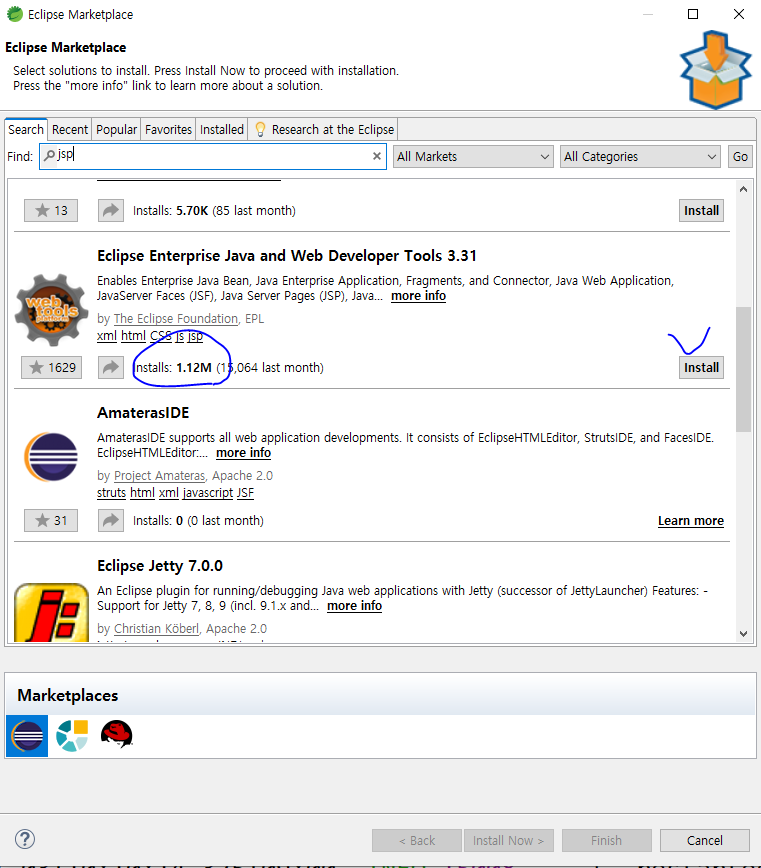Click the magnifier icon in Find field
Screen dimensions: 761x868
coord(49,155)
